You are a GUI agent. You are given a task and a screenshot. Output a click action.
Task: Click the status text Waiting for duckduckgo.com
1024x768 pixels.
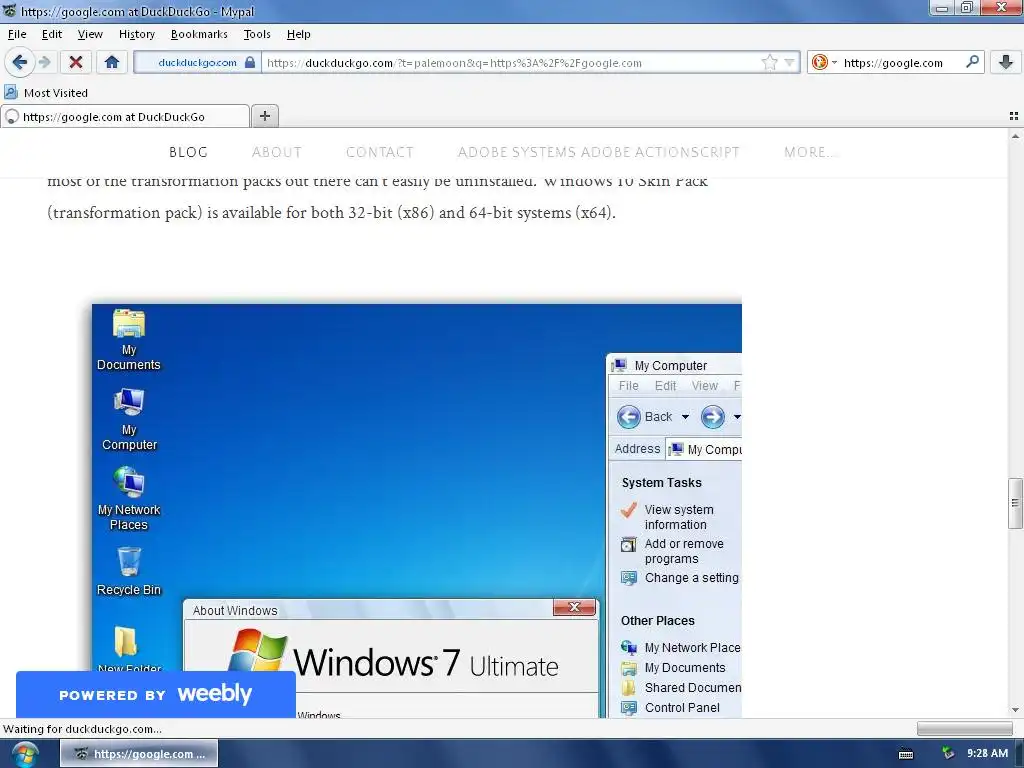(82, 729)
